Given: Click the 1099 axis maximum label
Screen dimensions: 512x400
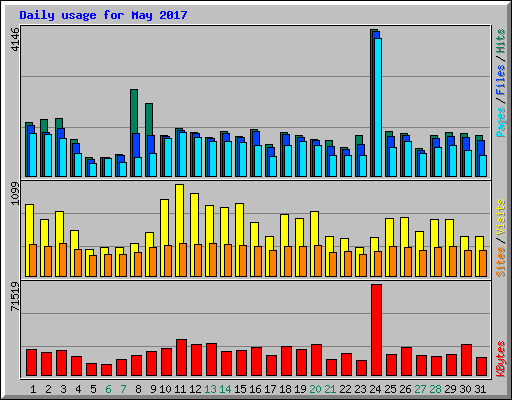Looking at the screenshot, I should (x=15, y=193).
